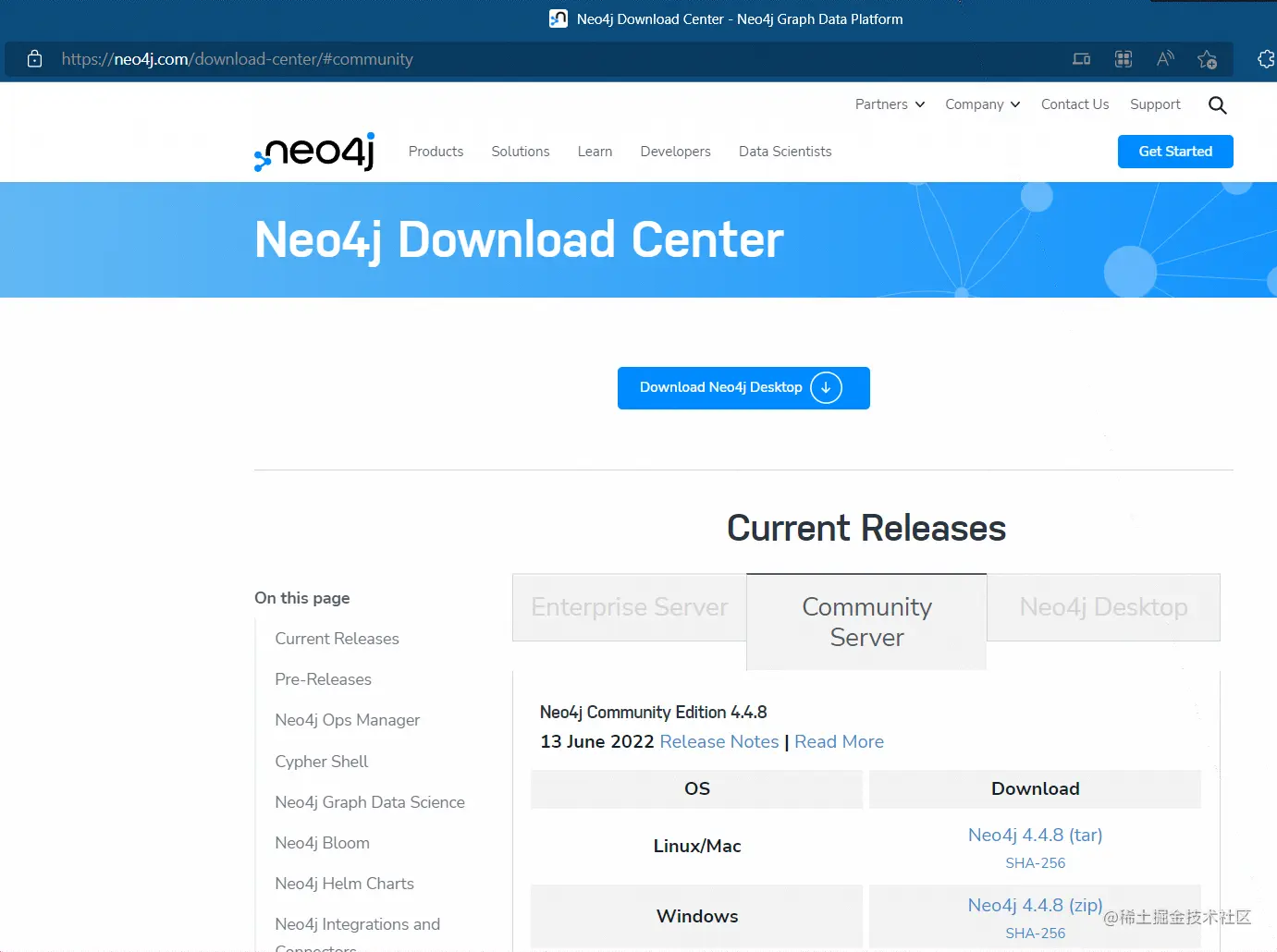Go to Current Releases in sidebar
The image size is (1277, 952).
coord(337,639)
